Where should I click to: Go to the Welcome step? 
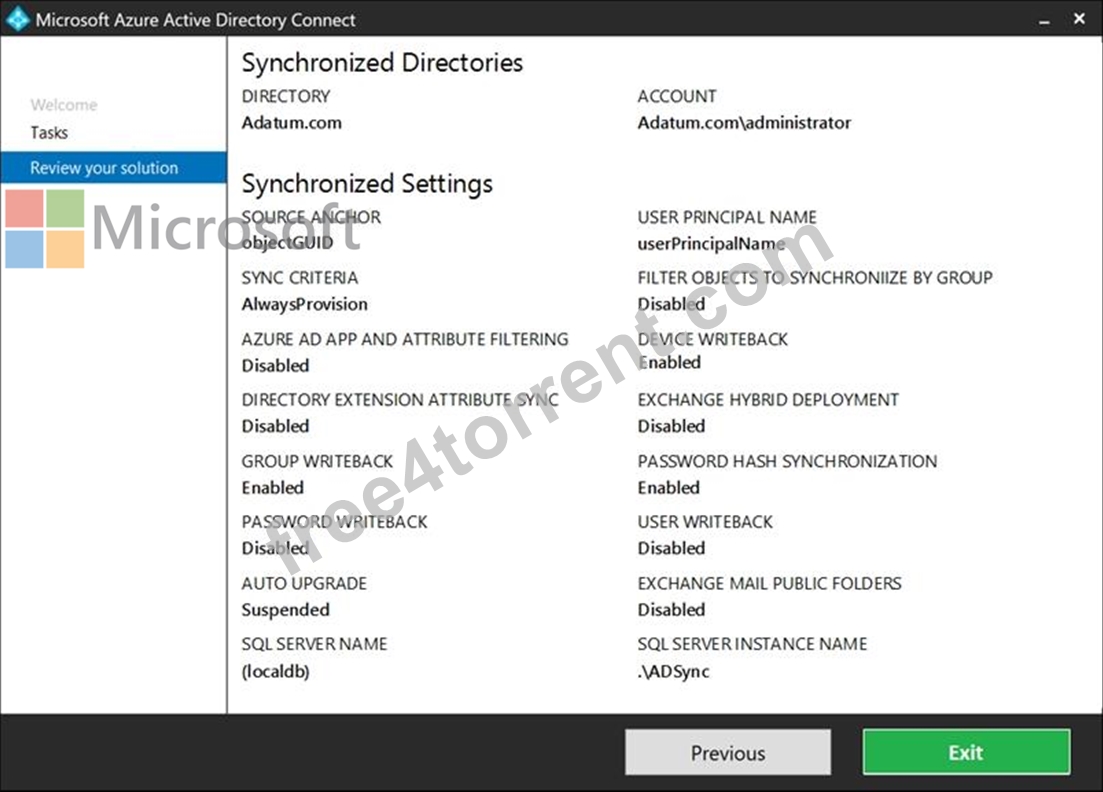(x=64, y=105)
